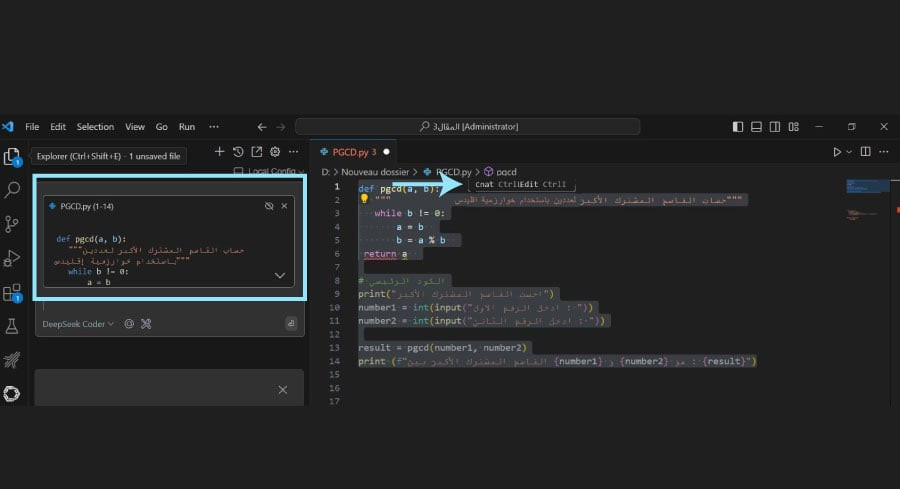The height and width of the screenshot is (489, 900).
Task: Open the Source Control view
Action: [x=12, y=224]
